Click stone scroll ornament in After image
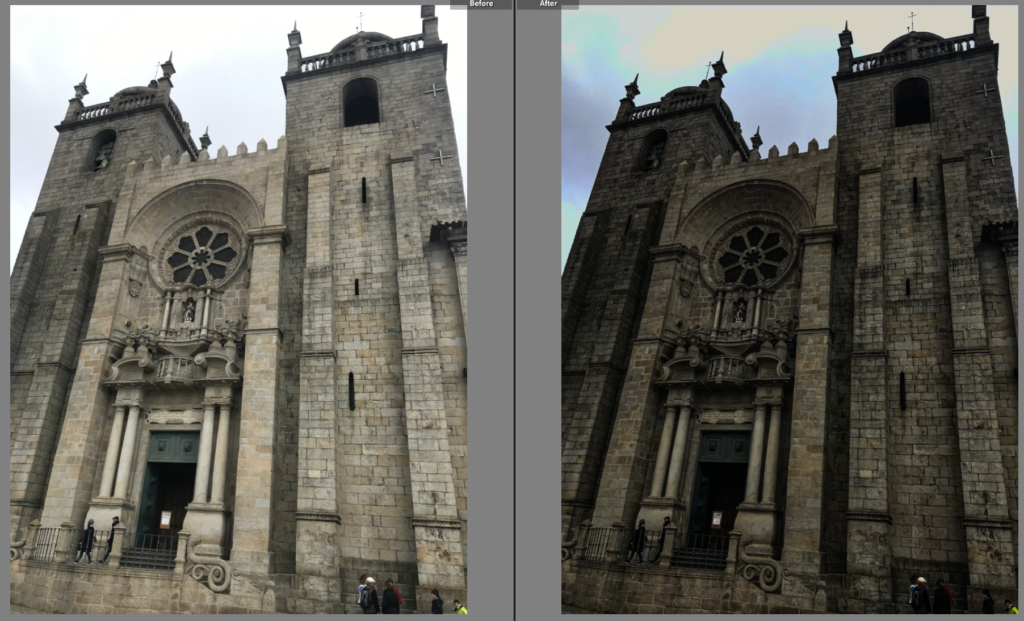Screen dimensions: 1024x621 763,574
